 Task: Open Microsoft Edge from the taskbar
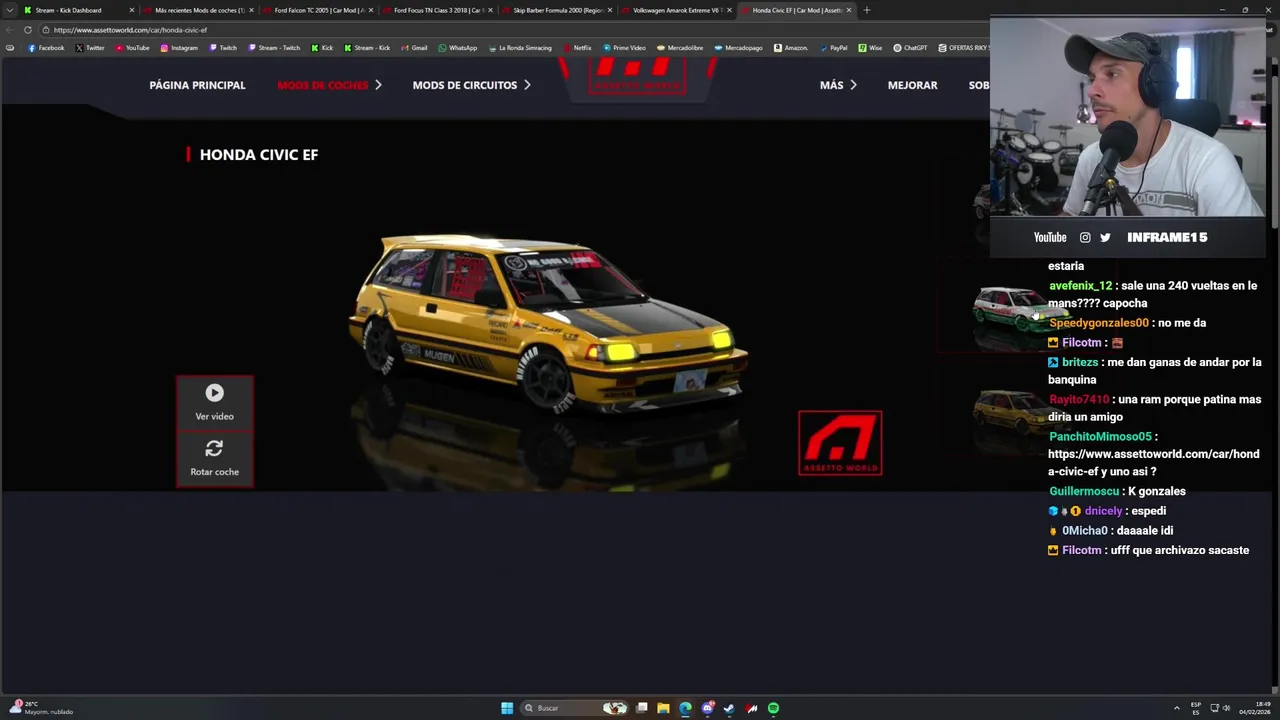(x=685, y=708)
